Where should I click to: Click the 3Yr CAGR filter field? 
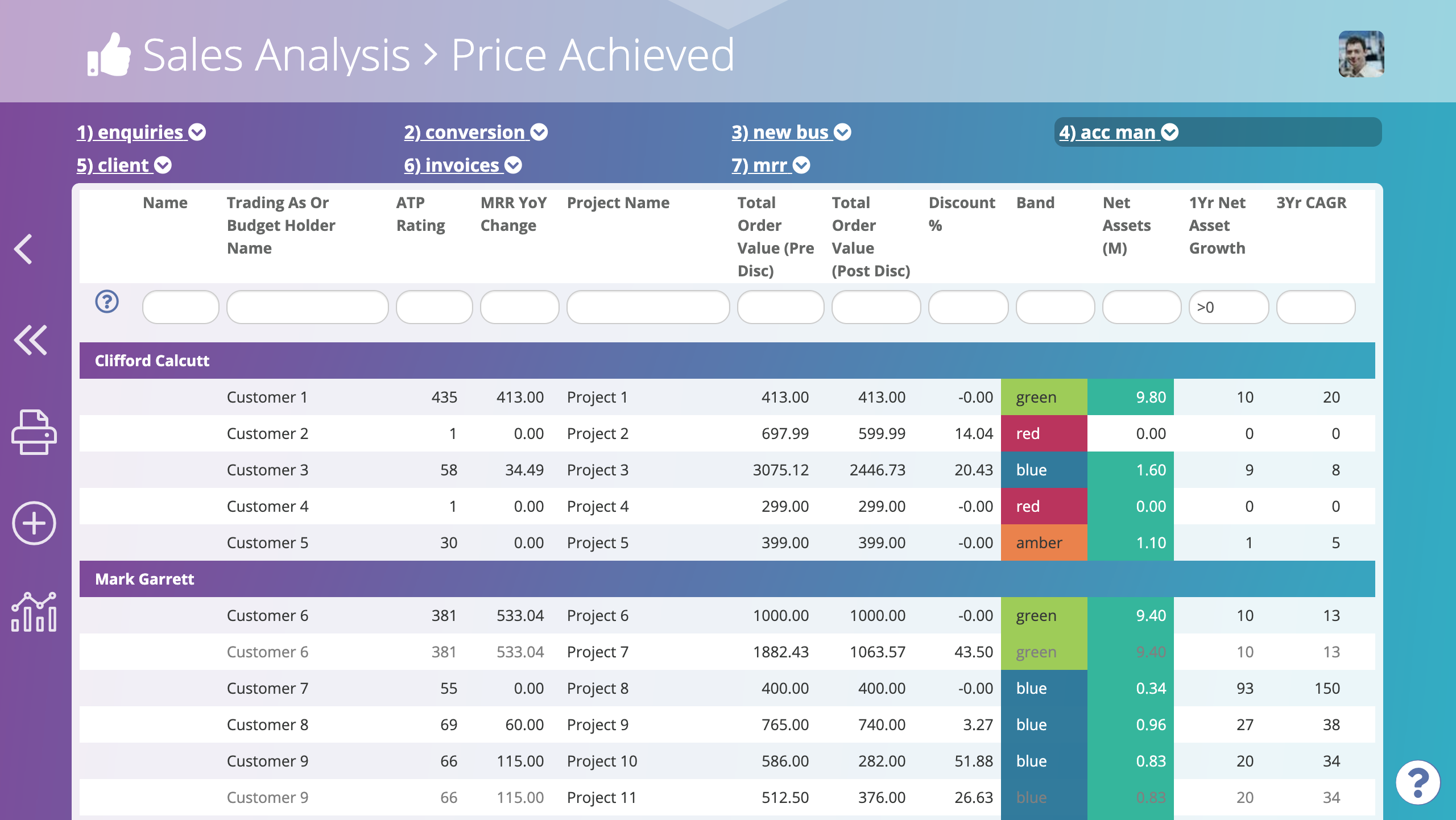1316,307
